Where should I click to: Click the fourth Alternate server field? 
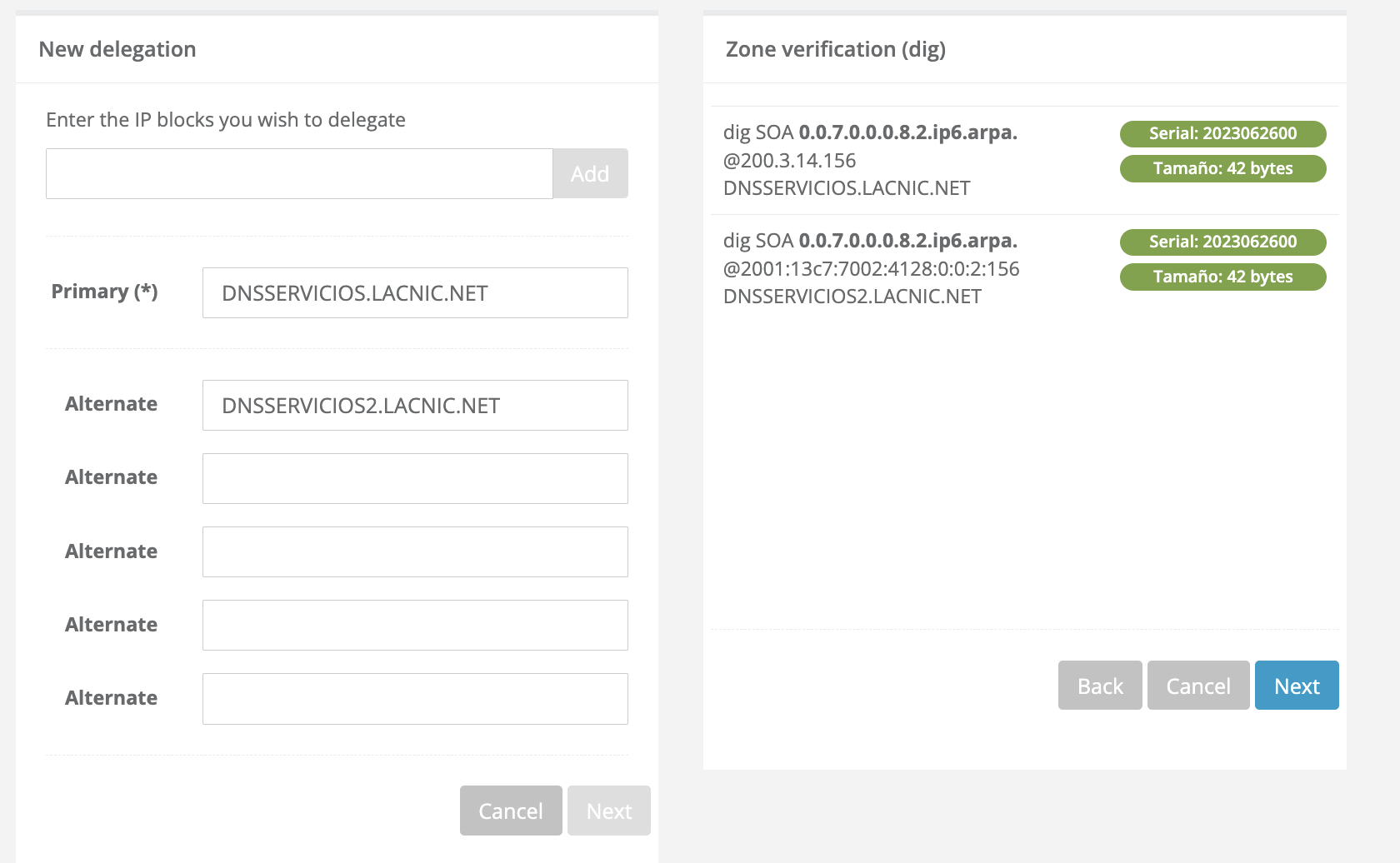click(x=414, y=625)
